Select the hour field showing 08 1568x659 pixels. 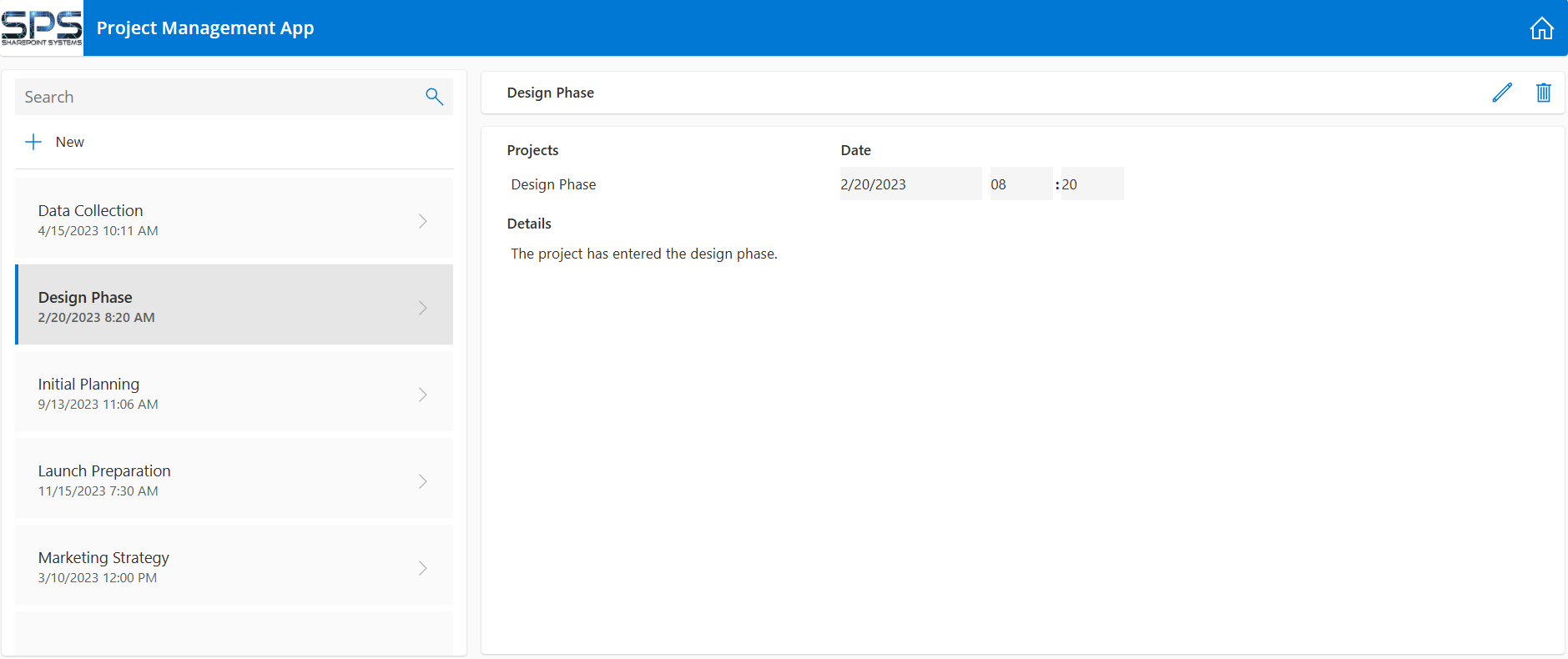pos(1020,184)
